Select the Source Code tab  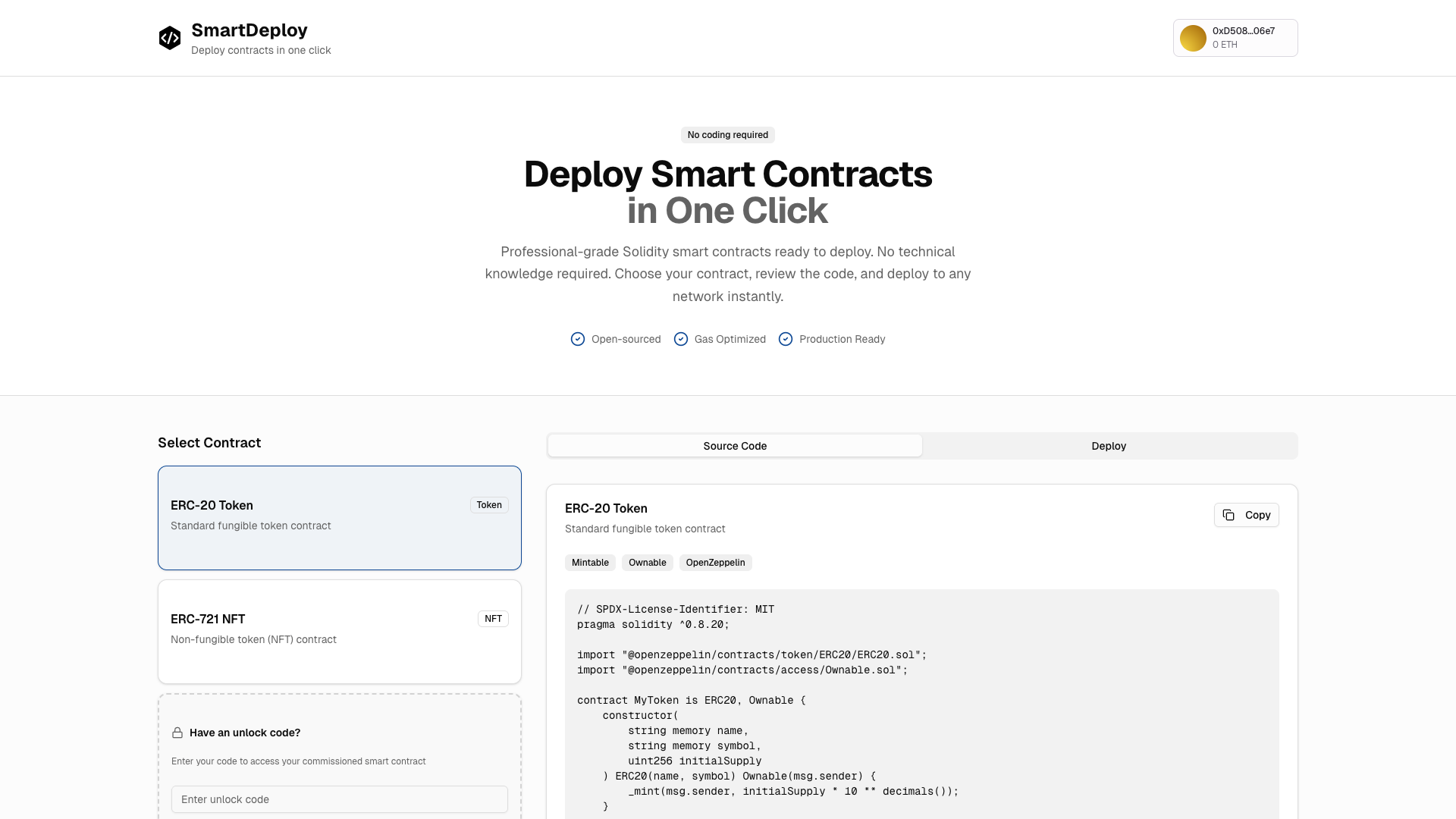[x=735, y=446]
